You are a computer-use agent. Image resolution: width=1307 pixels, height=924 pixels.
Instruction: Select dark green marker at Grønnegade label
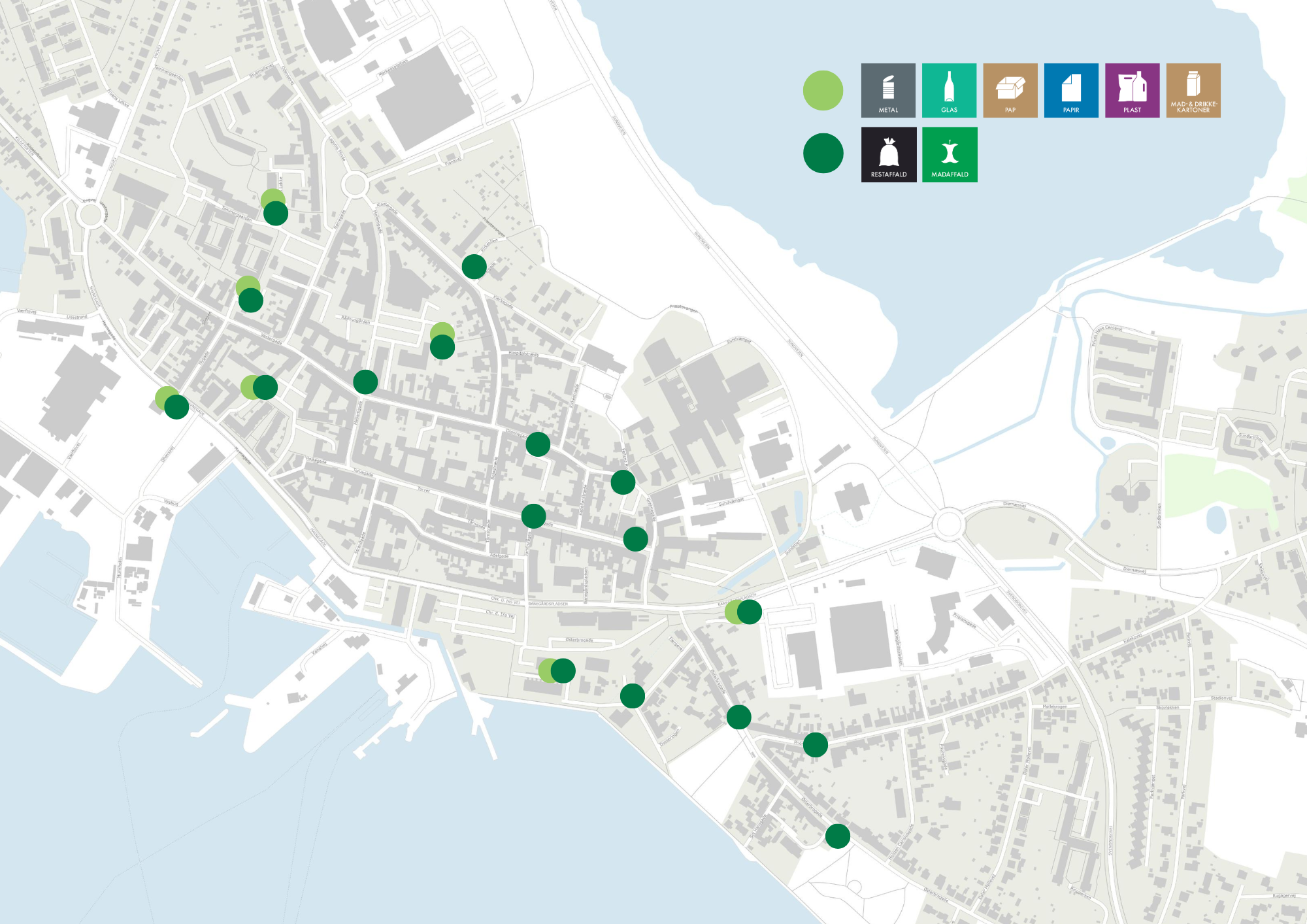click(x=538, y=444)
